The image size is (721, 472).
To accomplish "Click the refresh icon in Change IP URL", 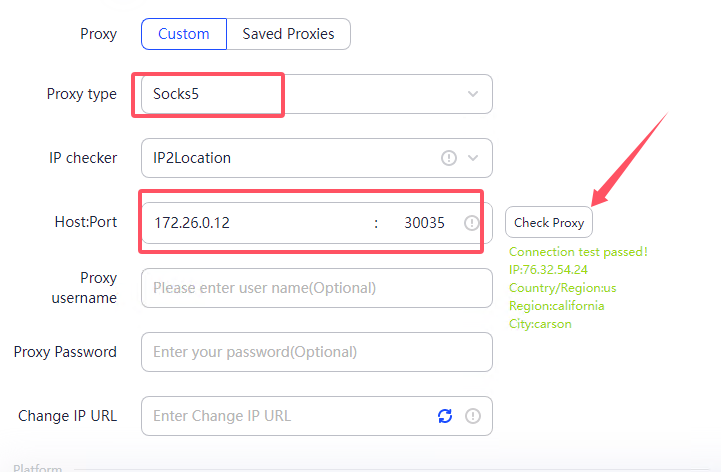I will [x=445, y=416].
